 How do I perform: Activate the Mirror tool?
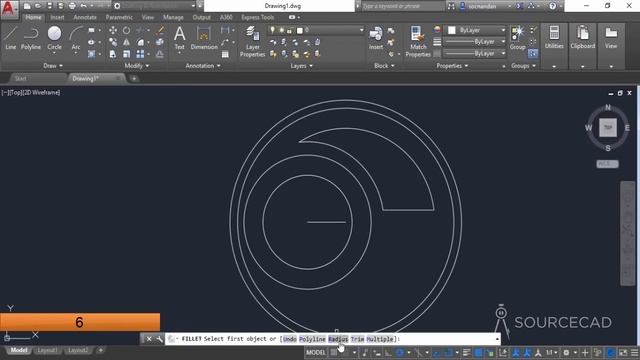[127, 42]
